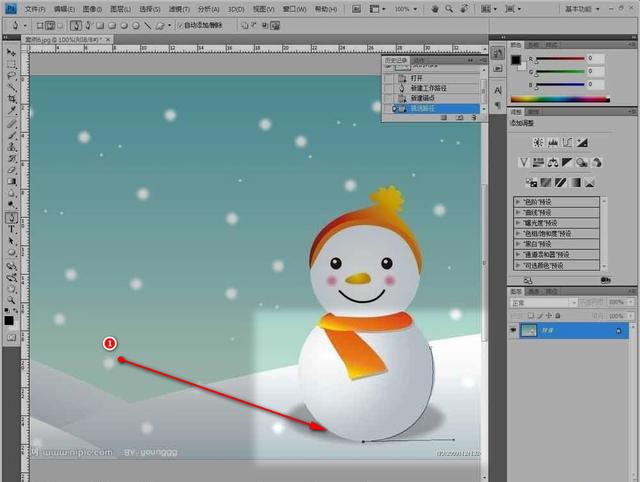The width and height of the screenshot is (640, 482).
Task: Select the Pen tool in toolbox
Action: point(11,217)
